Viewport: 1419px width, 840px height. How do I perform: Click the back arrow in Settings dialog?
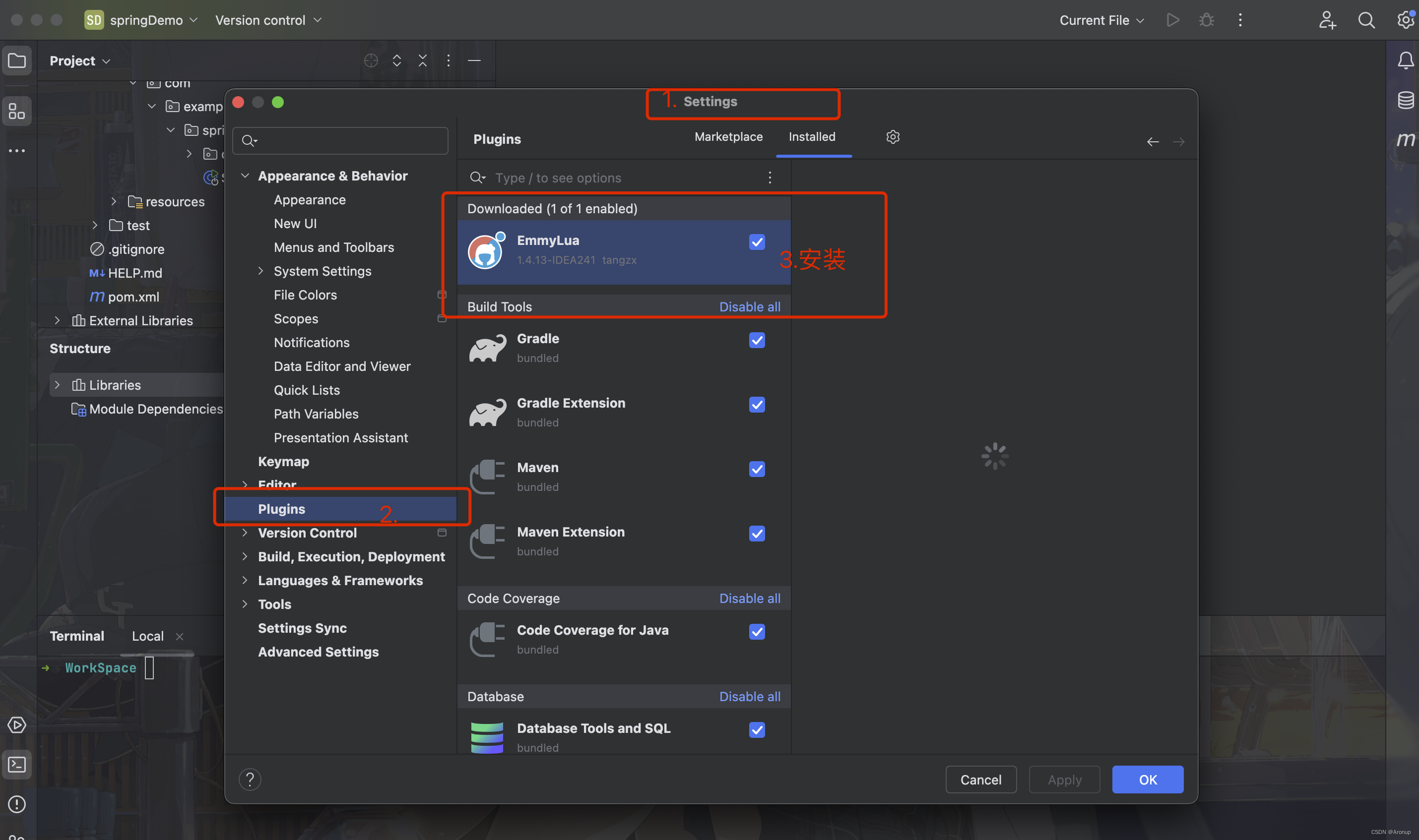(1153, 142)
